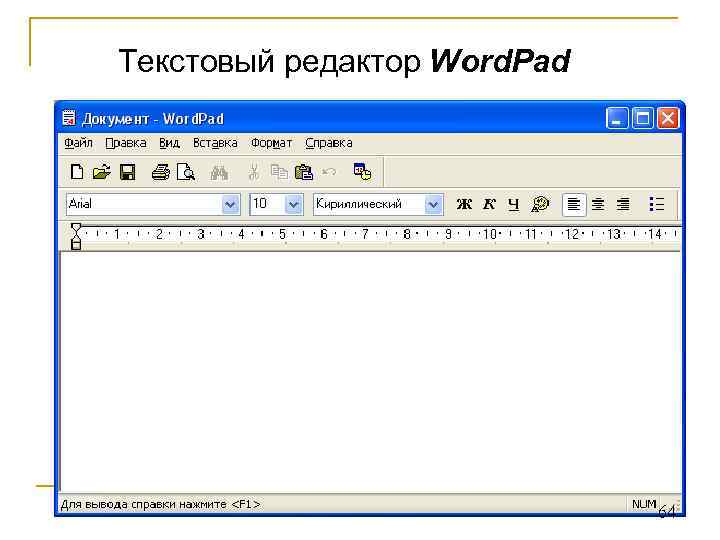Close the WordPad window

668,119
